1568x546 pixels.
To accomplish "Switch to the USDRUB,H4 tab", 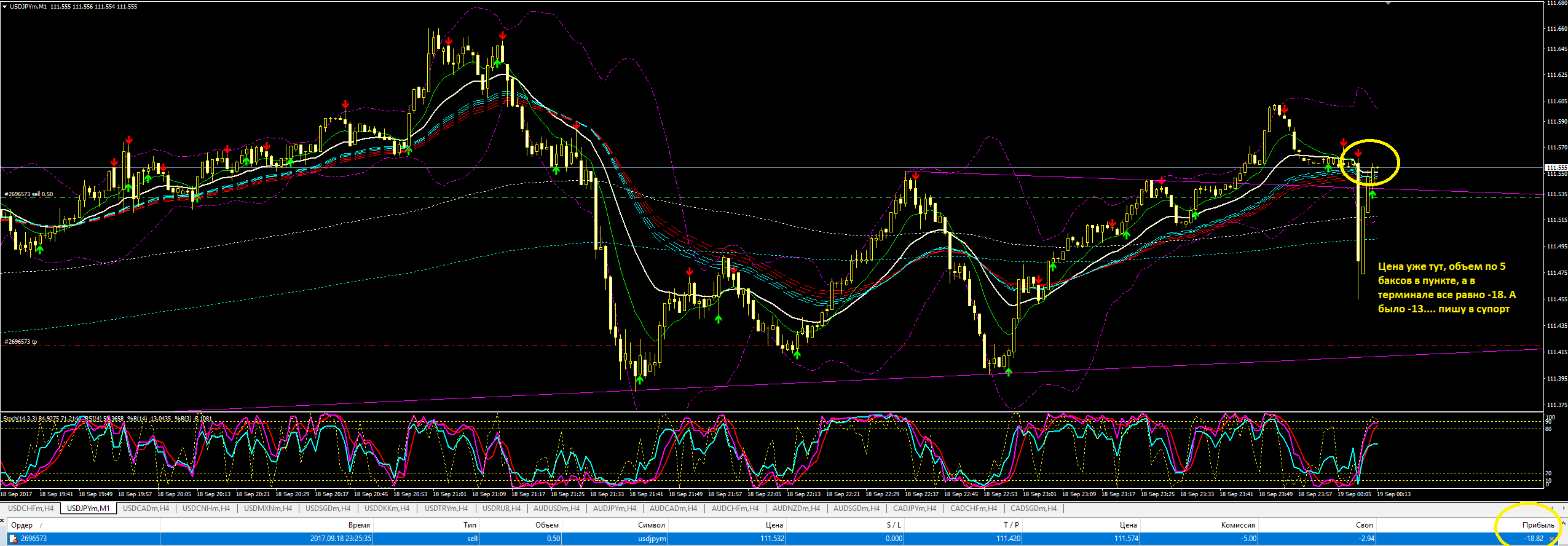I will [501, 508].
